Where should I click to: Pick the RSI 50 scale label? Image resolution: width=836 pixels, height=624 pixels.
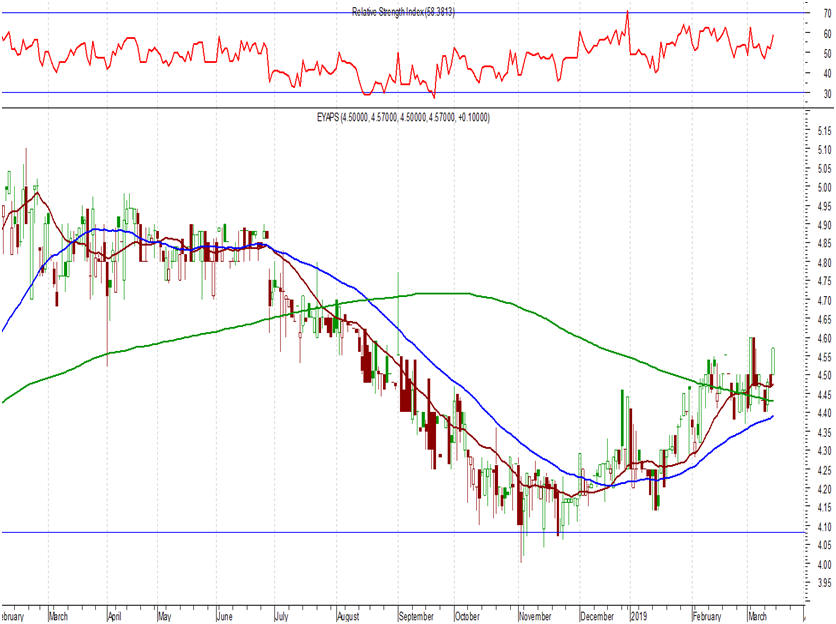827,53
